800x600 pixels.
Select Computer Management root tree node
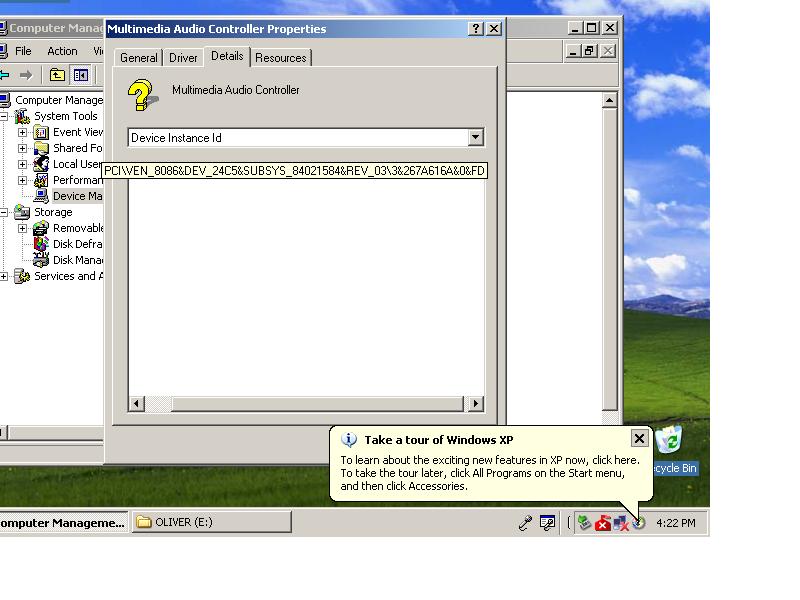pyautogui.click(x=59, y=100)
